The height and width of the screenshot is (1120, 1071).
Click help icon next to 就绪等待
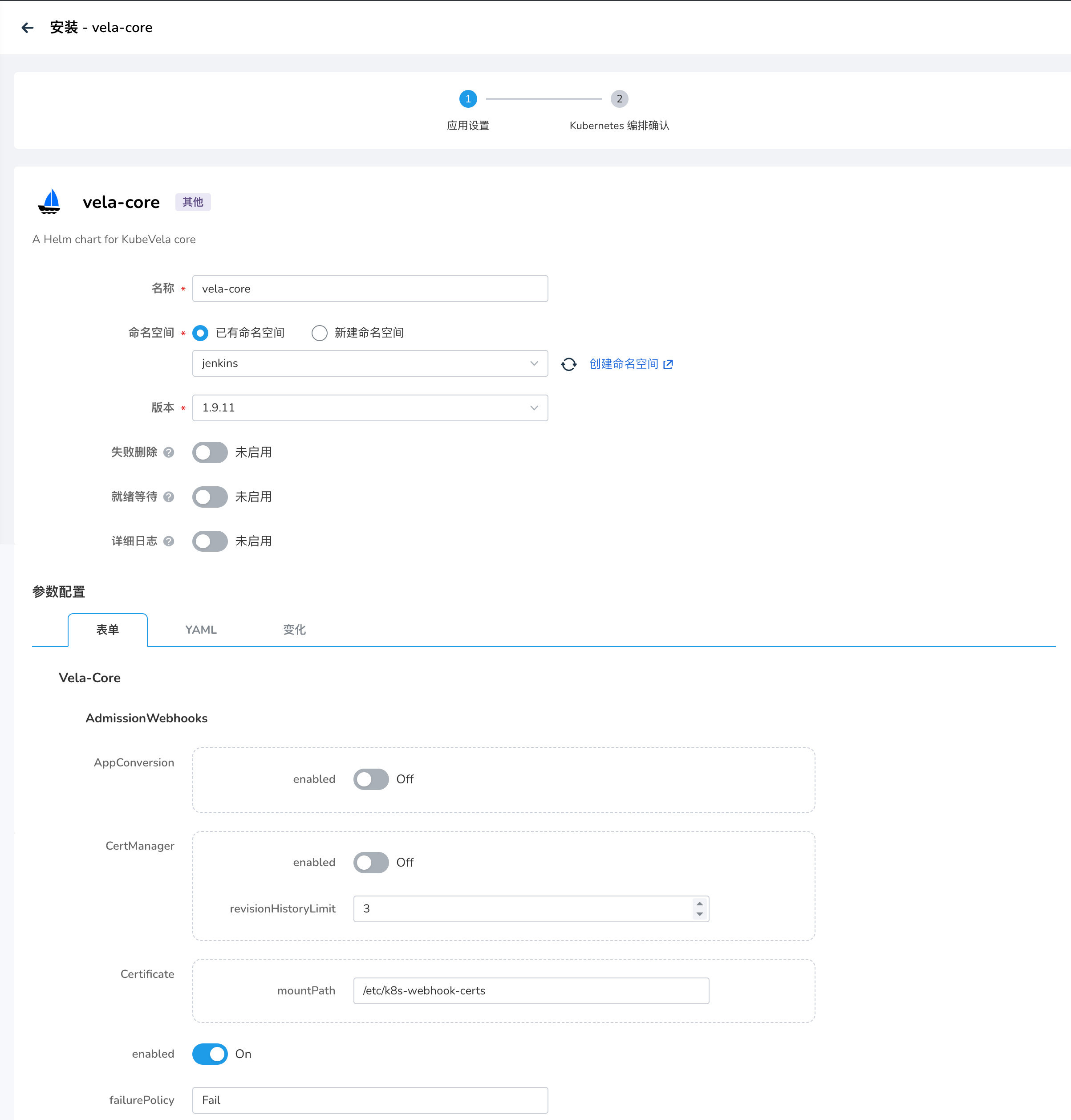point(168,497)
